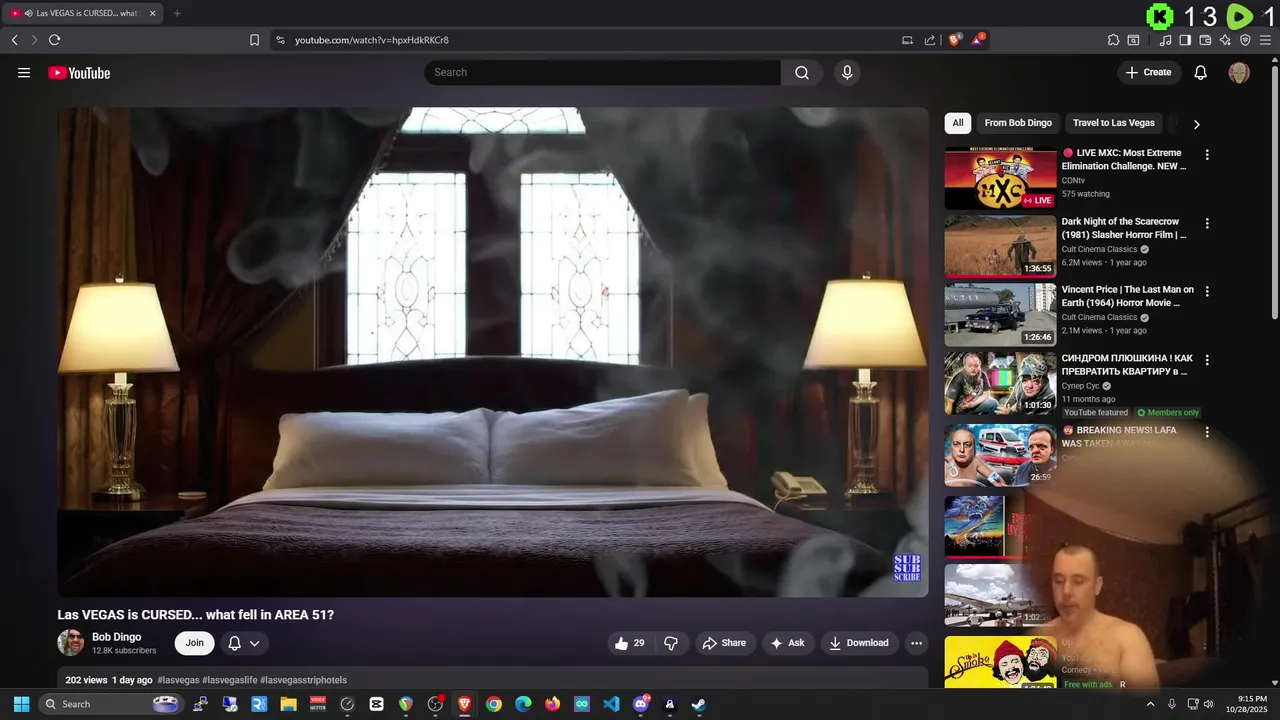Click the search magnifier button
This screenshot has height=720, width=1280.
(802, 72)
